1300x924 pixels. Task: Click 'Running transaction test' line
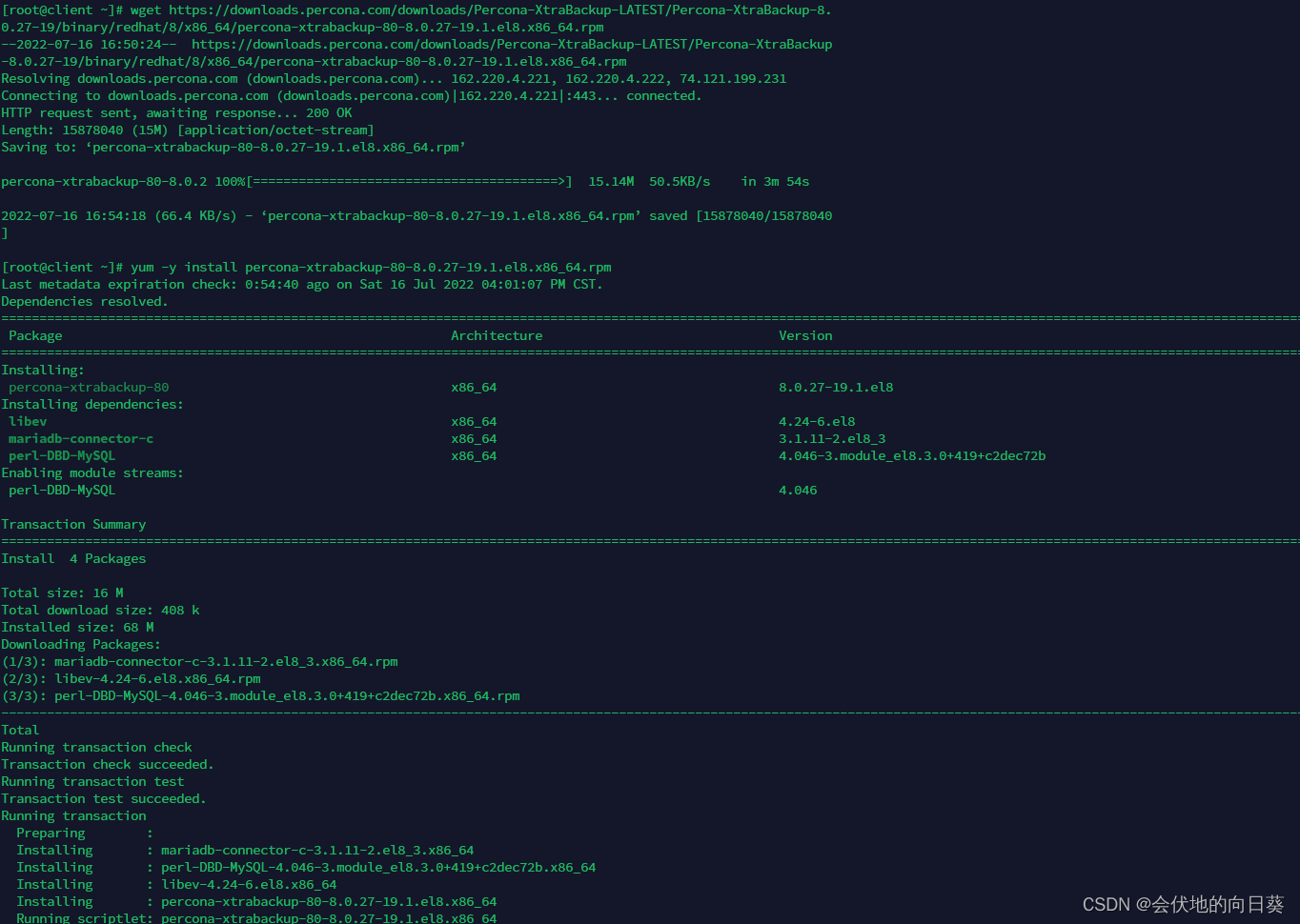pyautogui.click(x=92, y=782)
